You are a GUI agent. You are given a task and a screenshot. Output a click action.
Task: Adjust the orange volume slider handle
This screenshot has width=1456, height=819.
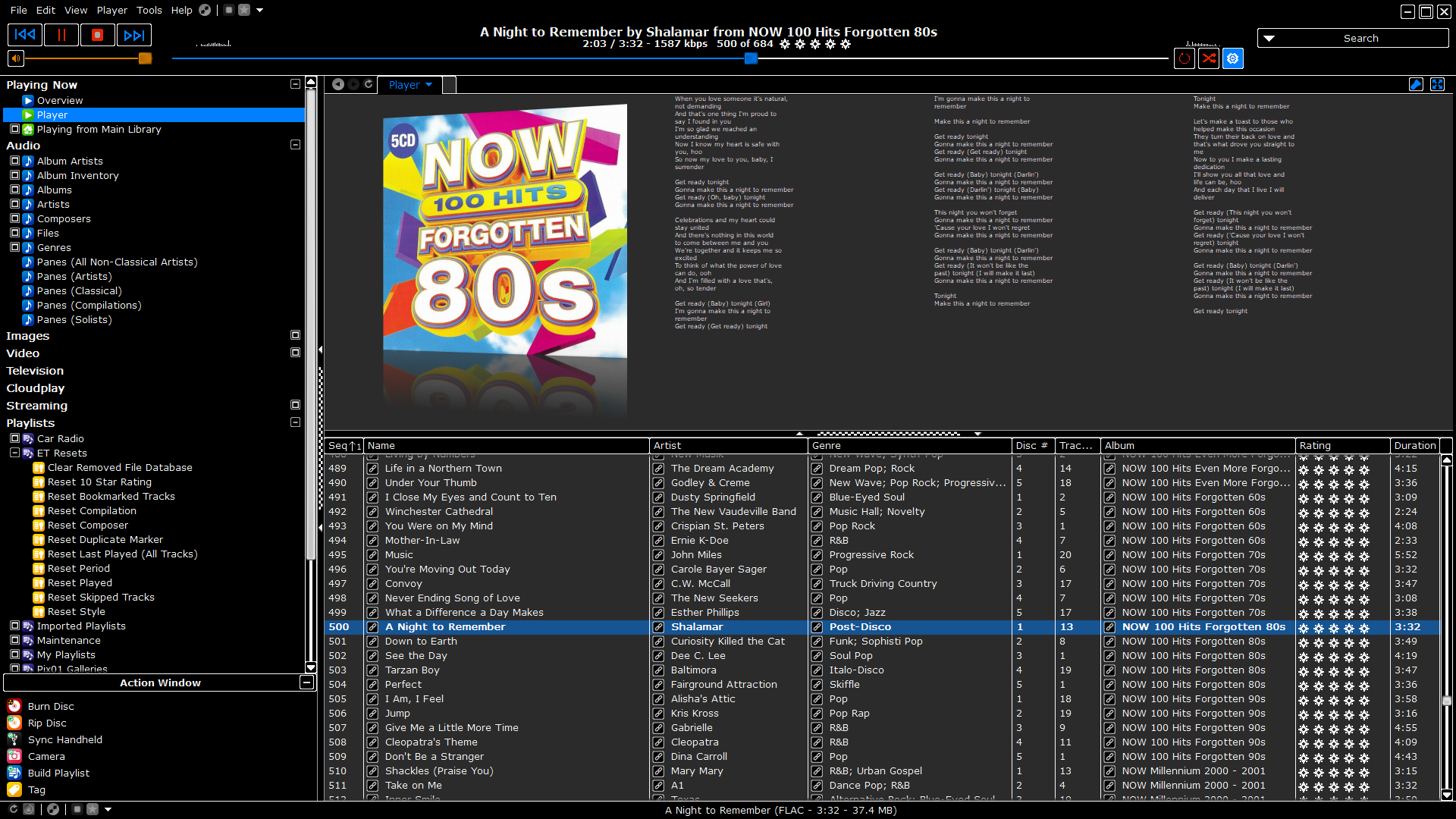(x=145, y=58)
